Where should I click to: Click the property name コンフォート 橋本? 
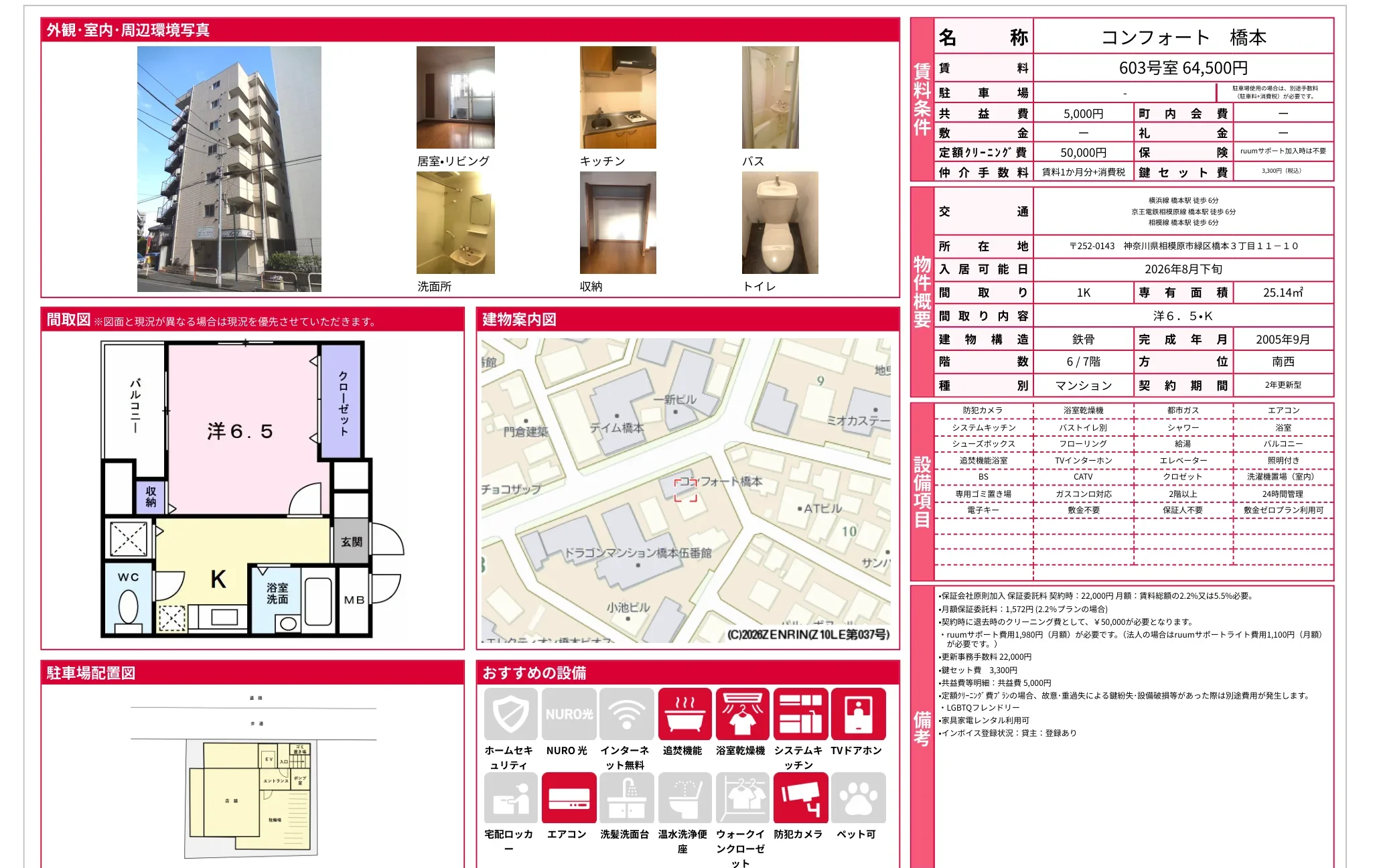click(x=1184, y=37)
